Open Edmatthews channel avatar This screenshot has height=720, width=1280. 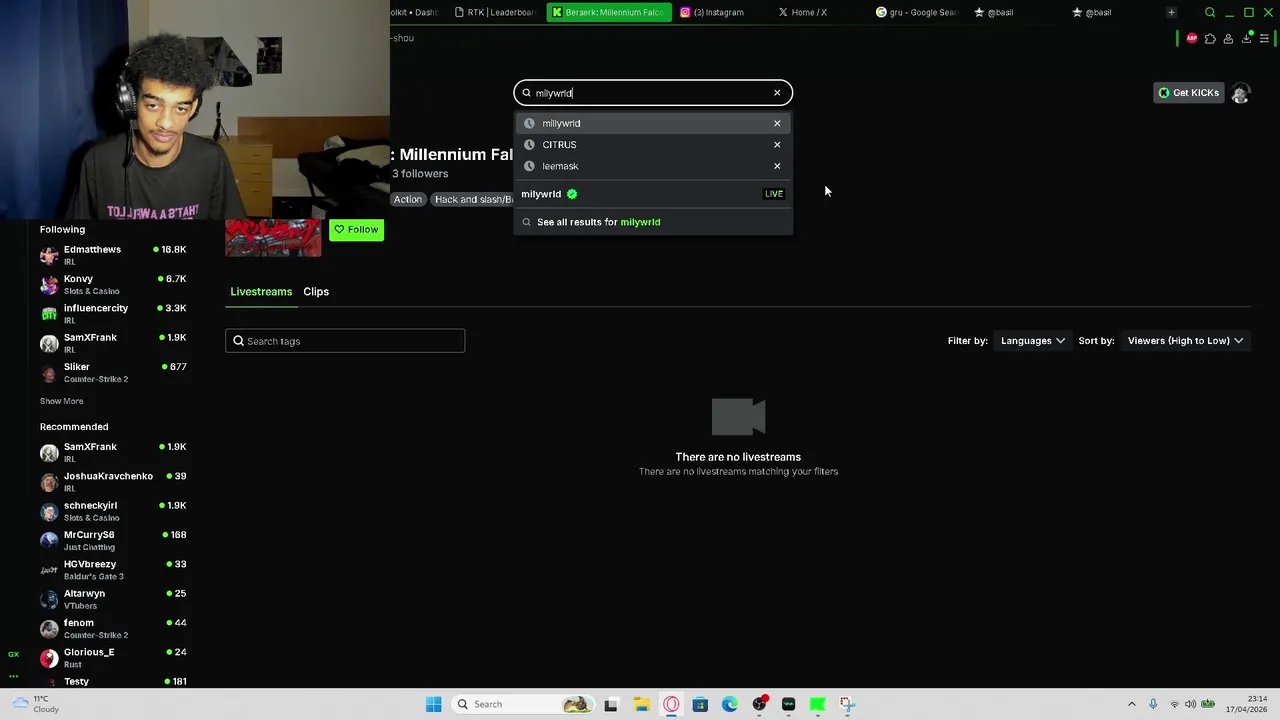click(49, 256)
